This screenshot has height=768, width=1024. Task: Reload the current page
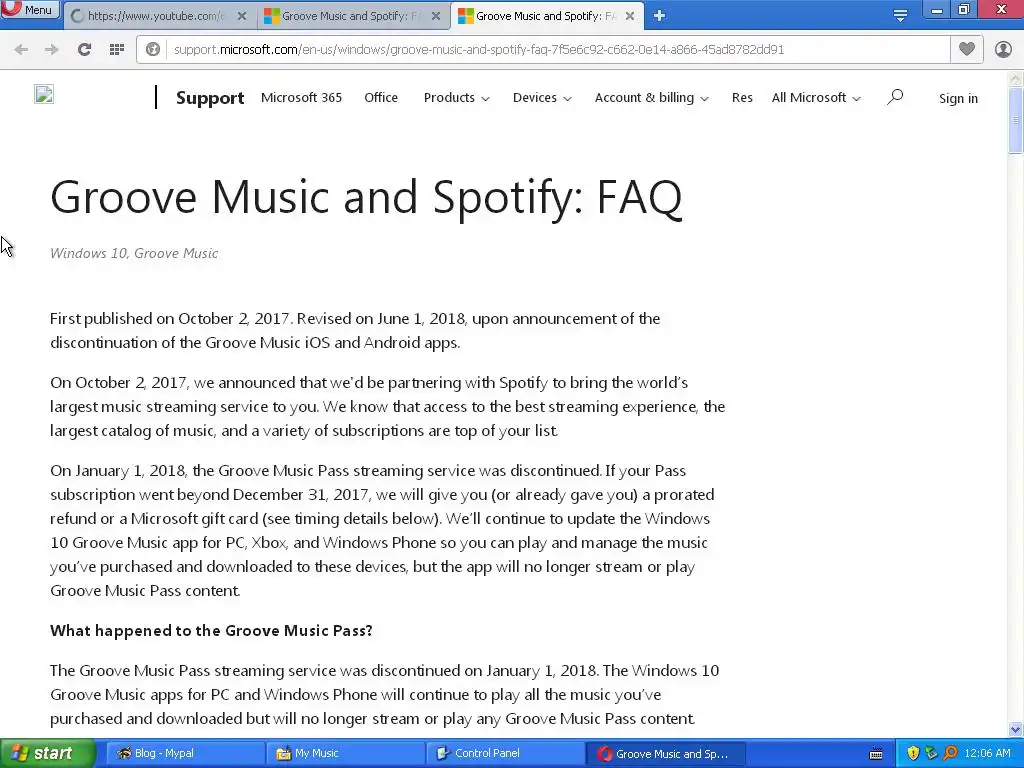click(84, 50)
